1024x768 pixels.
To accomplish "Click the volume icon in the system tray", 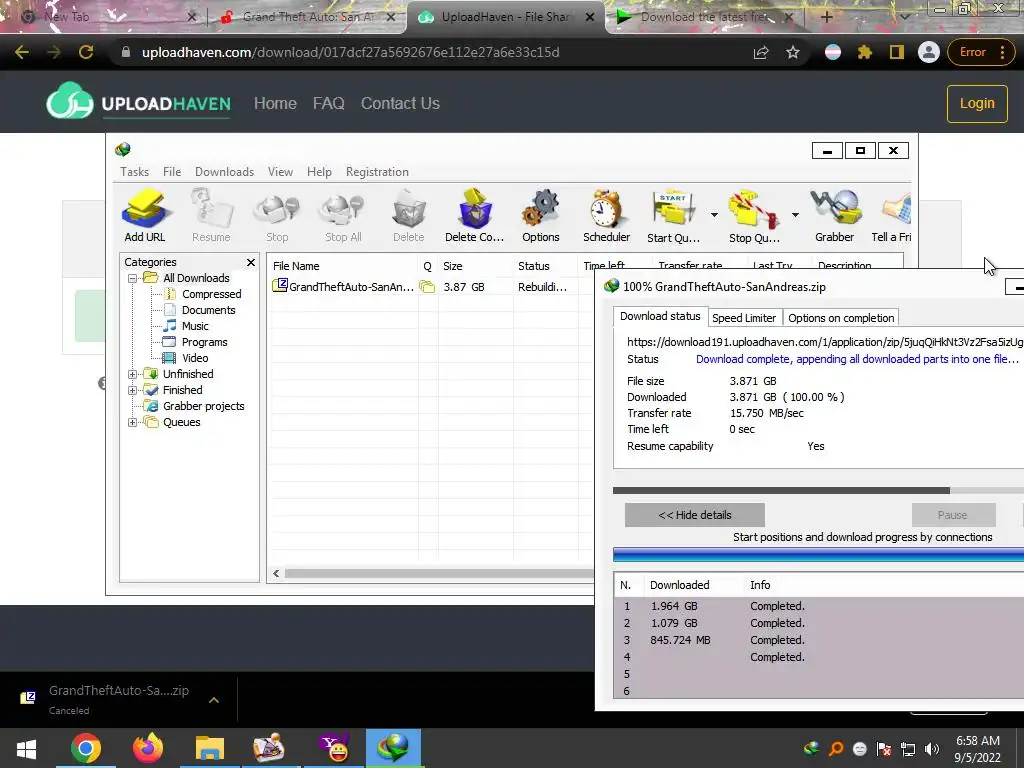I will (932, 748).
